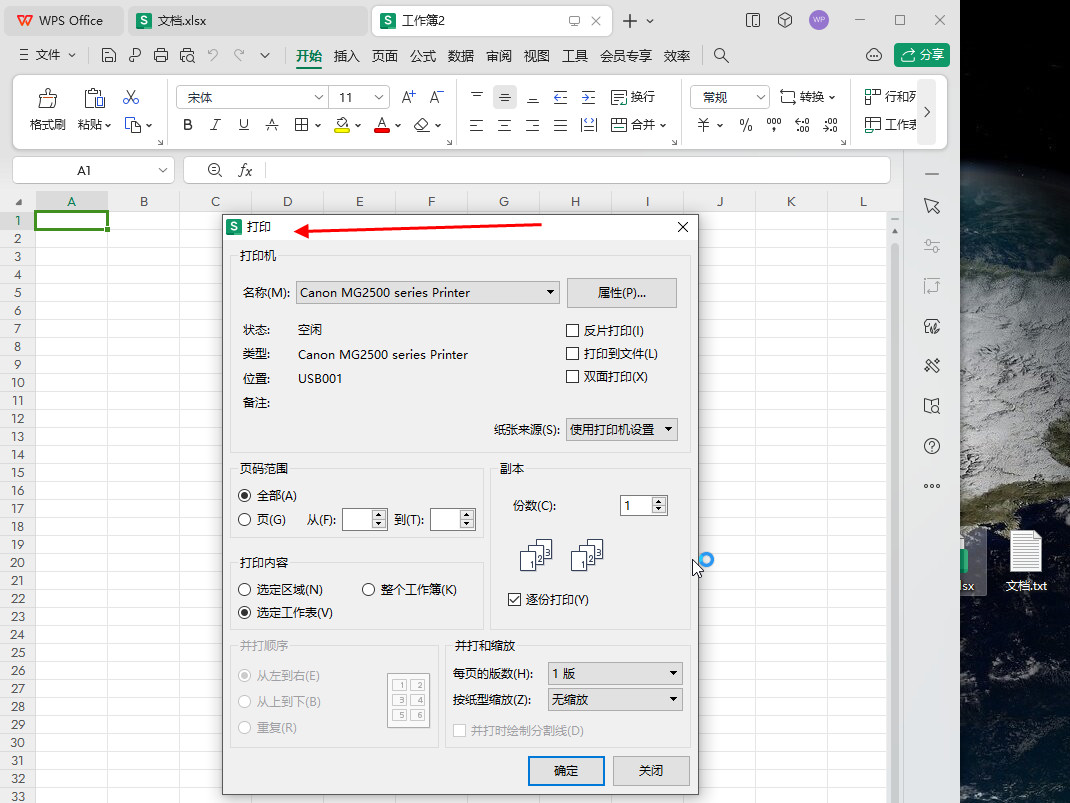
Task: Switch to the 公式 ribbon tab
Action: coord(423,56)
